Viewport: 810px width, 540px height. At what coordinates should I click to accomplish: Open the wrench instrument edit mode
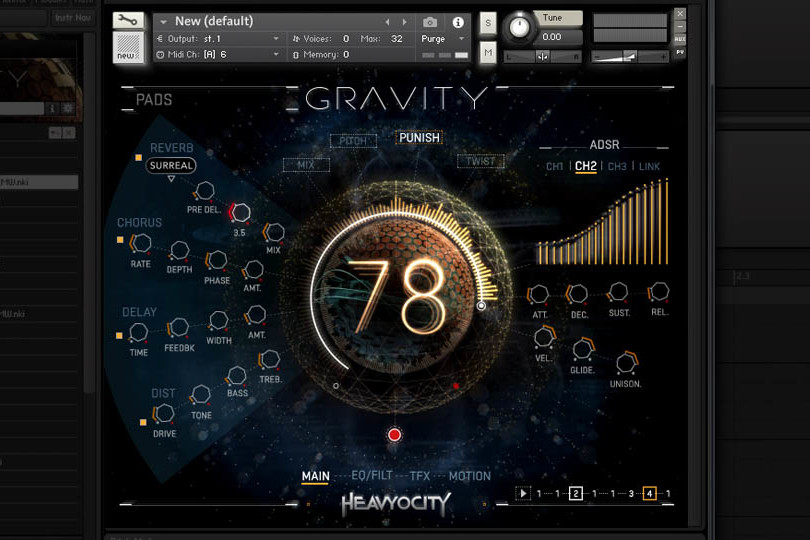[128, 21]
